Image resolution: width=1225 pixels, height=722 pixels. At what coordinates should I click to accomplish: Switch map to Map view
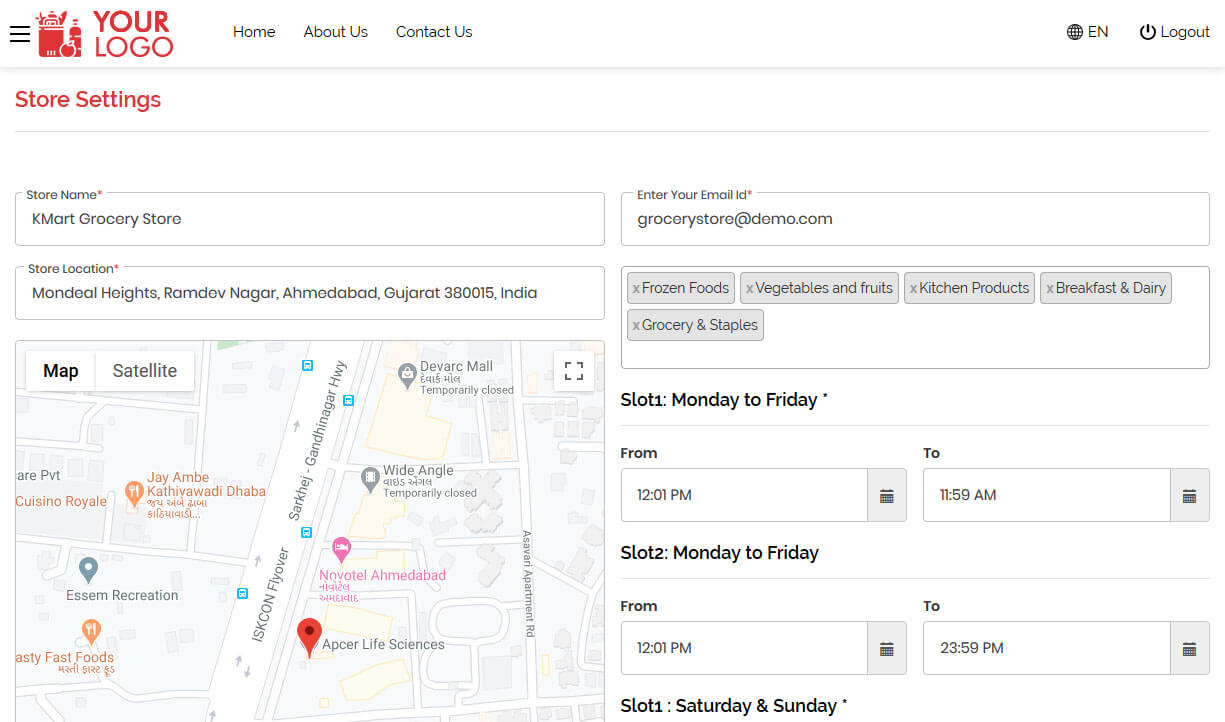61,371
